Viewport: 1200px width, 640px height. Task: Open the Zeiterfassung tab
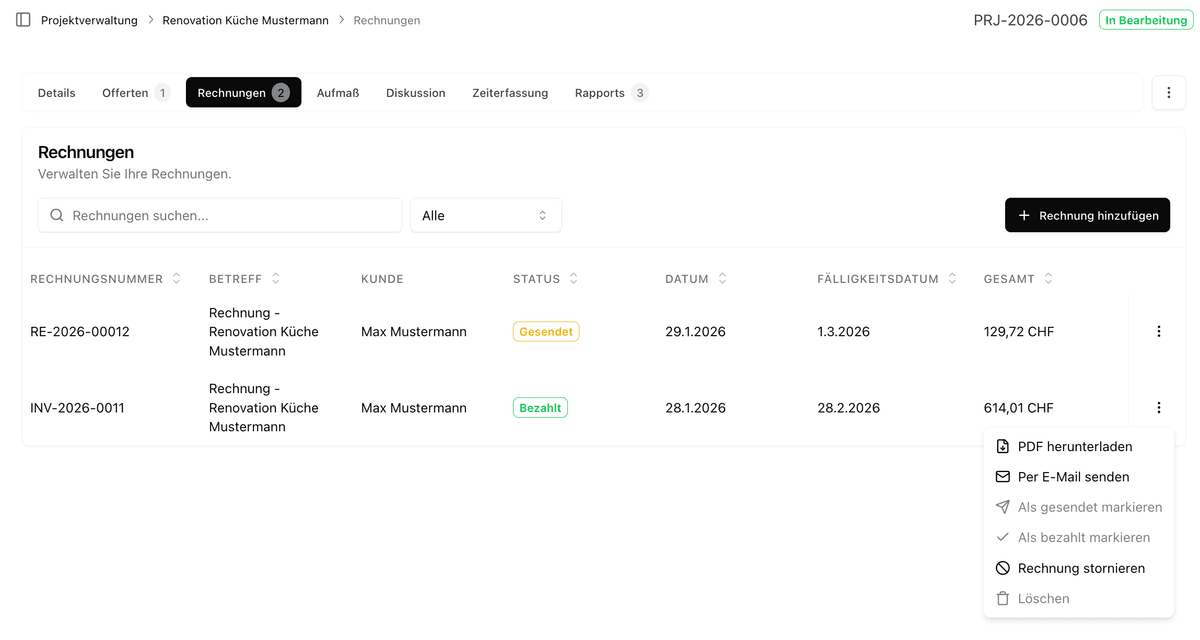pos(510,92)
